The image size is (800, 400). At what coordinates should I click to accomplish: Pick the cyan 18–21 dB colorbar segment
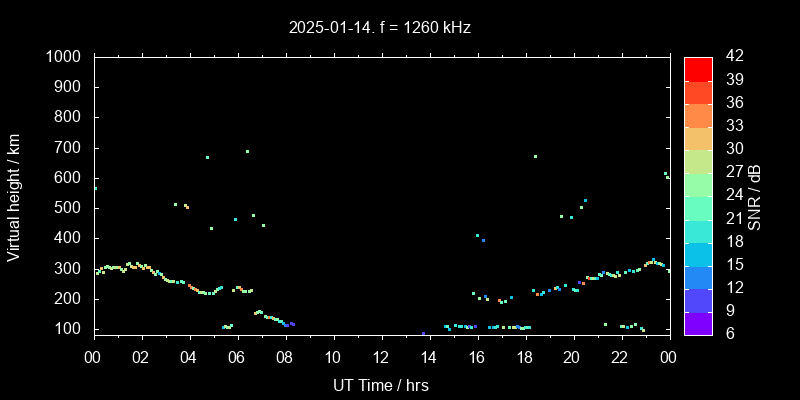tap(698, 230)
